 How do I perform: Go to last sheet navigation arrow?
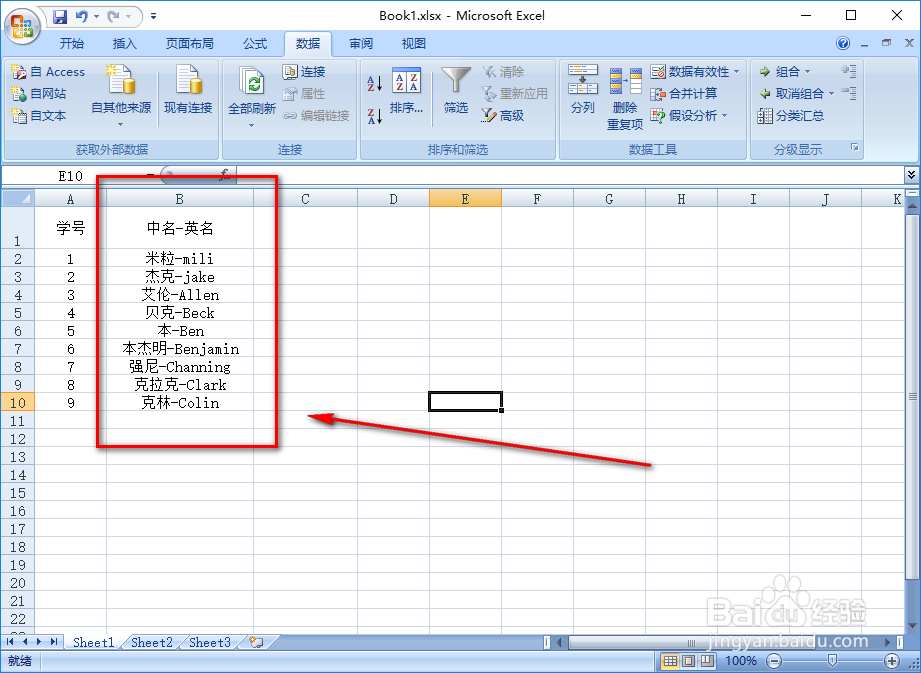point(53,642)
